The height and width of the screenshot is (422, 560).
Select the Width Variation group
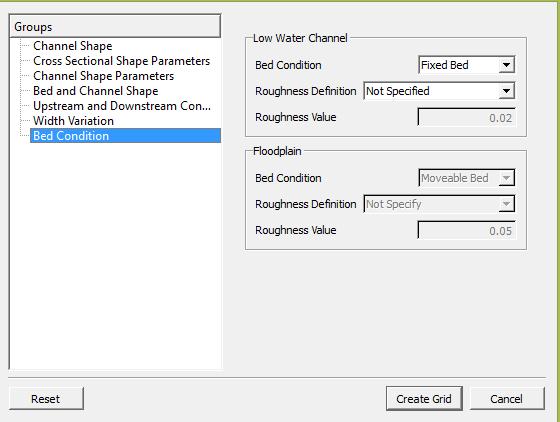click(73, 121)
